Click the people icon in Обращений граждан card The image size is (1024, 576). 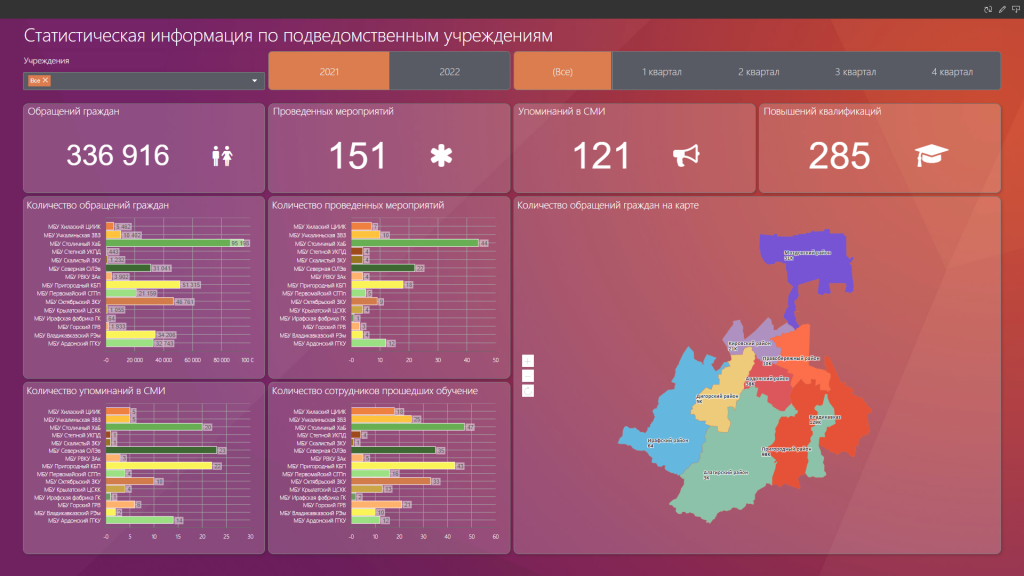pos(222,156)
